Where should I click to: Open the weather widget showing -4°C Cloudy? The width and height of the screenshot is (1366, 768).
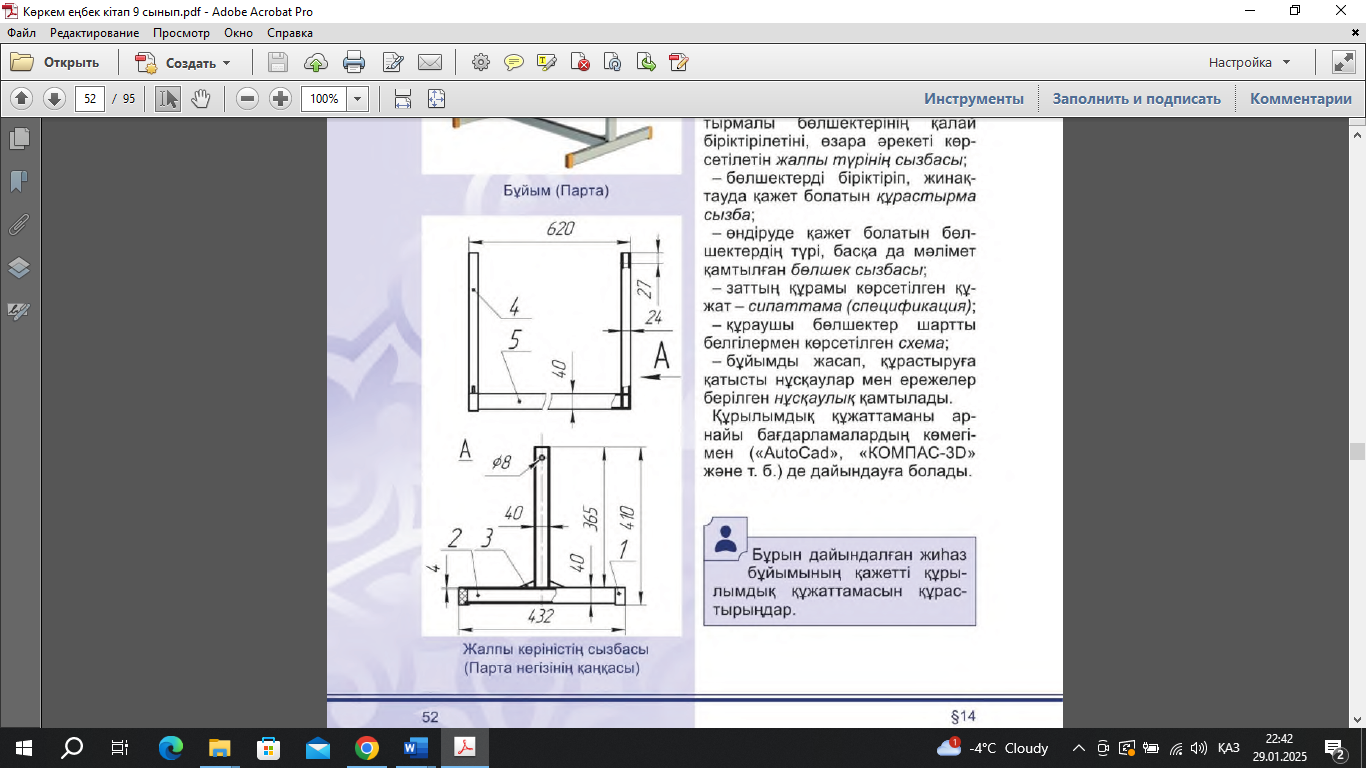click(x=992, y=747)
